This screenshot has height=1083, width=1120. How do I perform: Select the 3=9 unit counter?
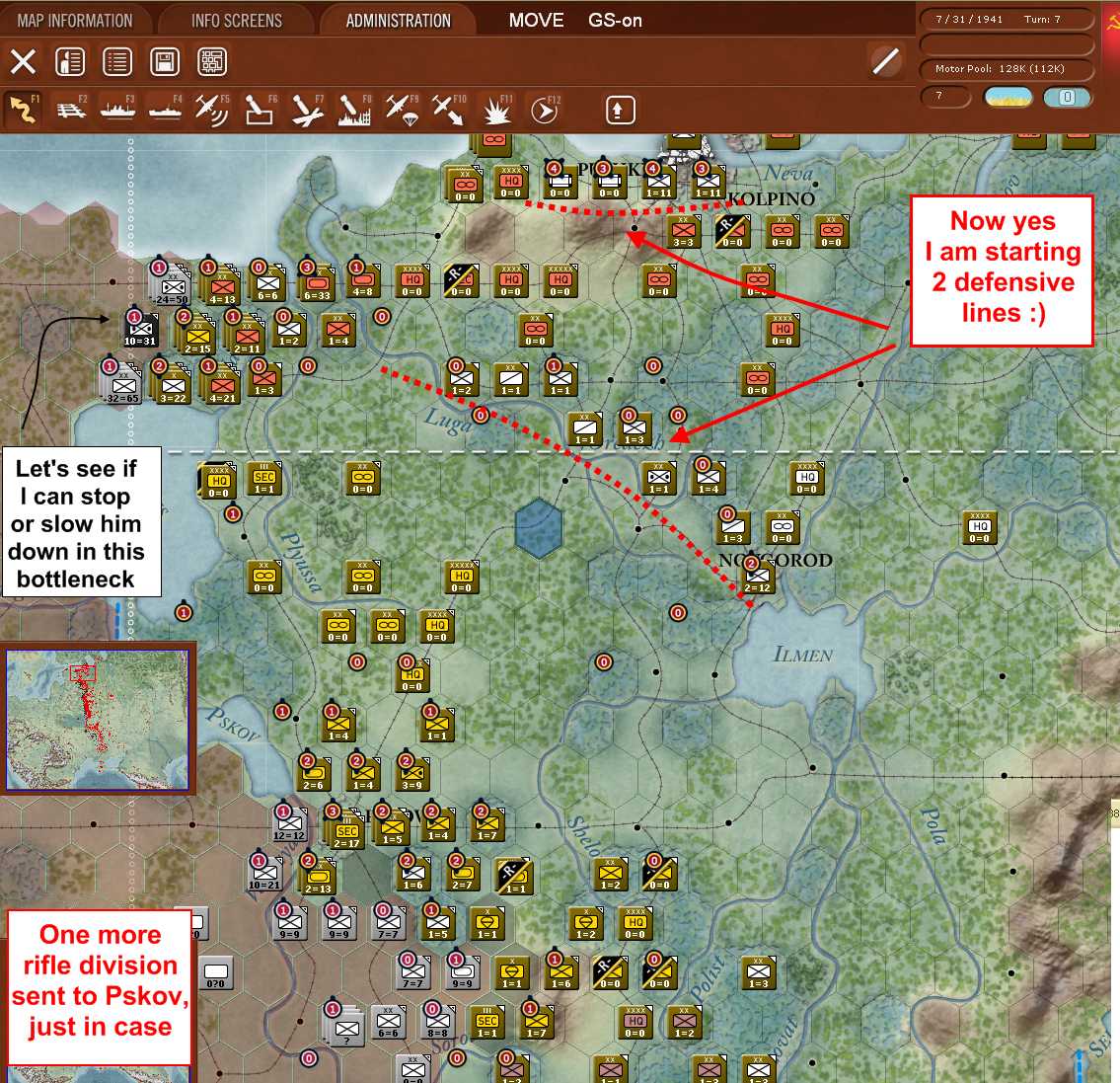(x=411, y=774)
